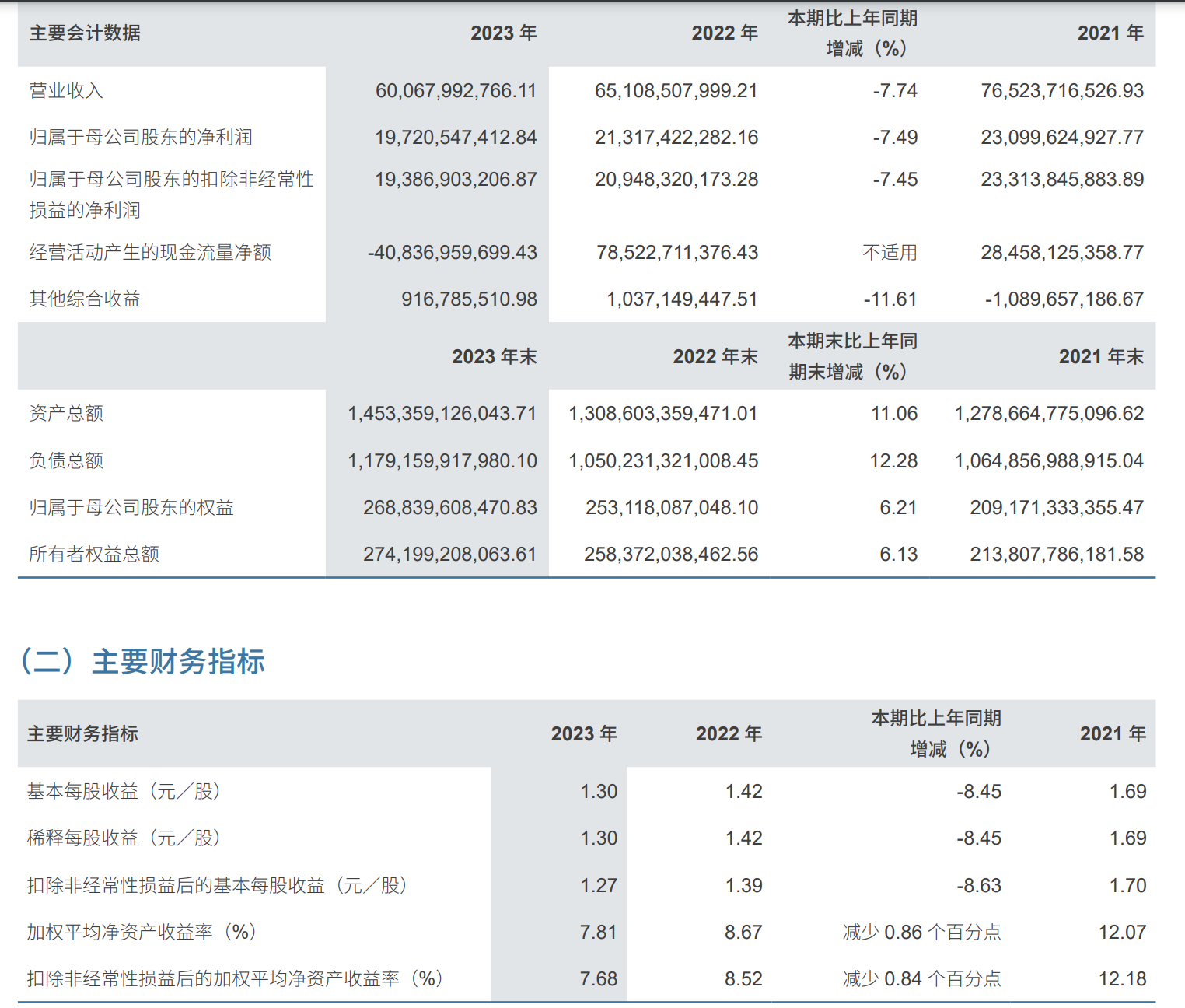Click the 减少 0.86 个百分点 cell
The height and width of the screenshot is (1008, 1185).
click(x=923, y=932)
